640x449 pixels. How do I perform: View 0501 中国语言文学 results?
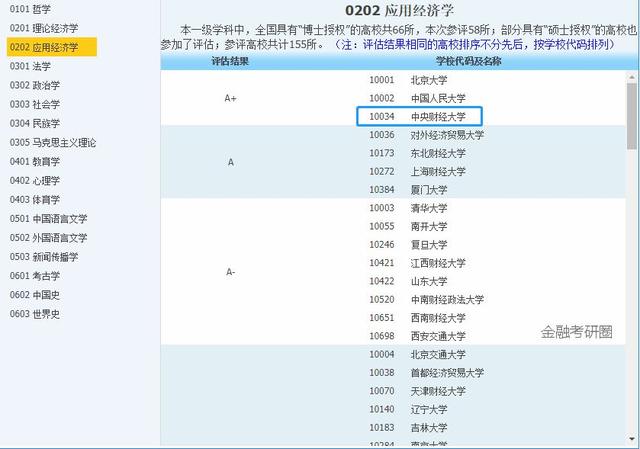48,218
